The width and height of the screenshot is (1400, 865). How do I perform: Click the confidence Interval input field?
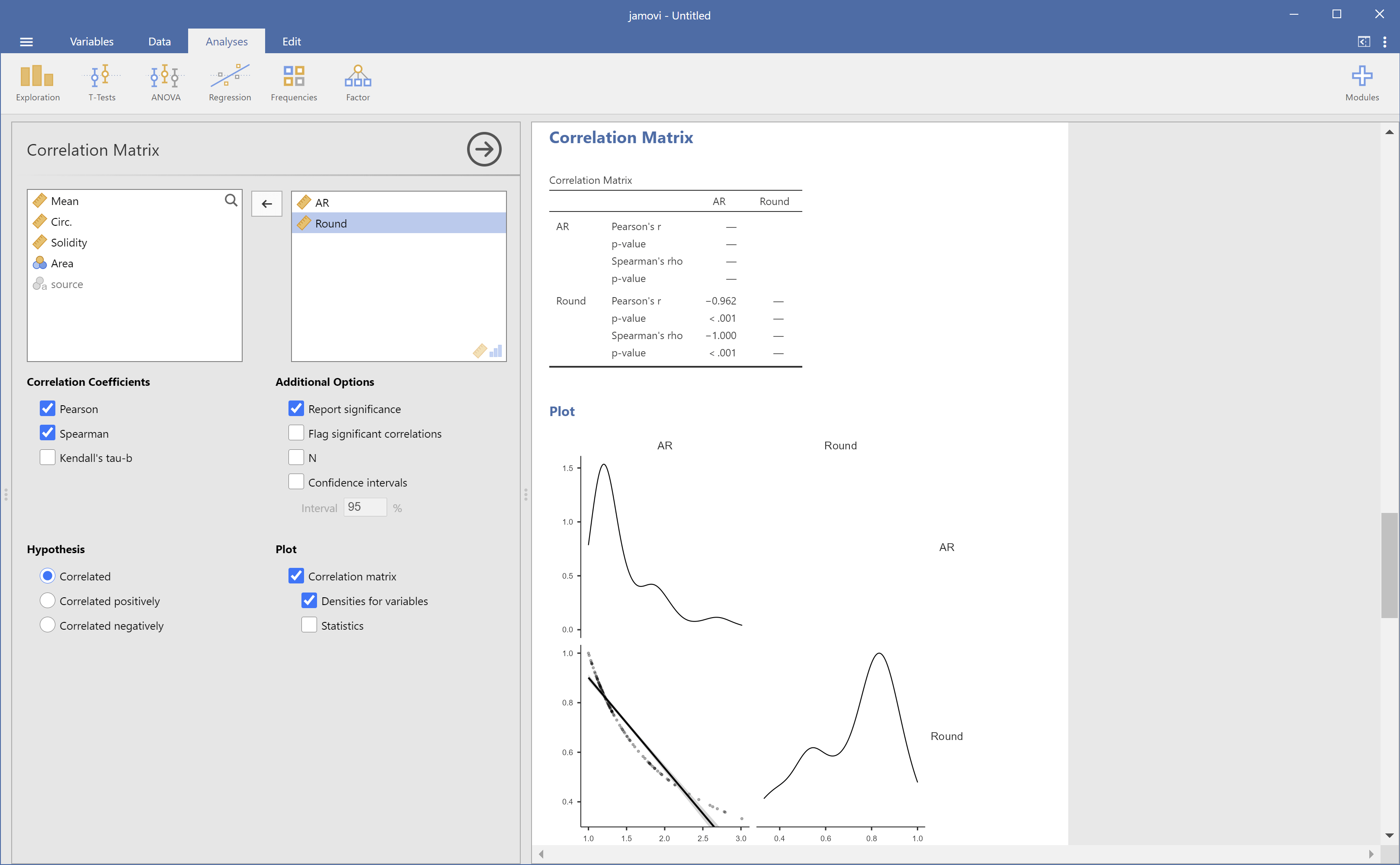[x=365, y=507]
